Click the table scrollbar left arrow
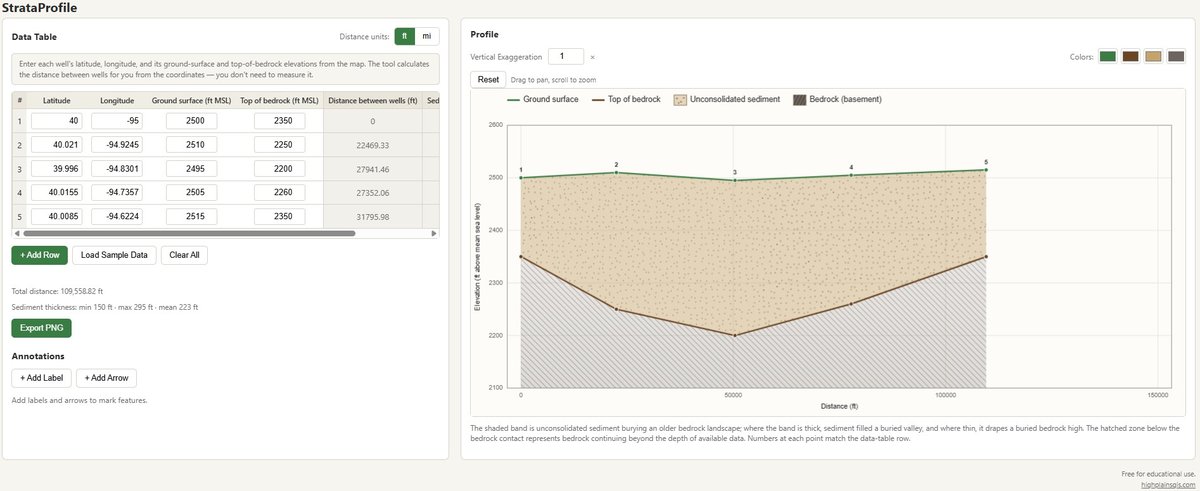 [x=16, y=233]
